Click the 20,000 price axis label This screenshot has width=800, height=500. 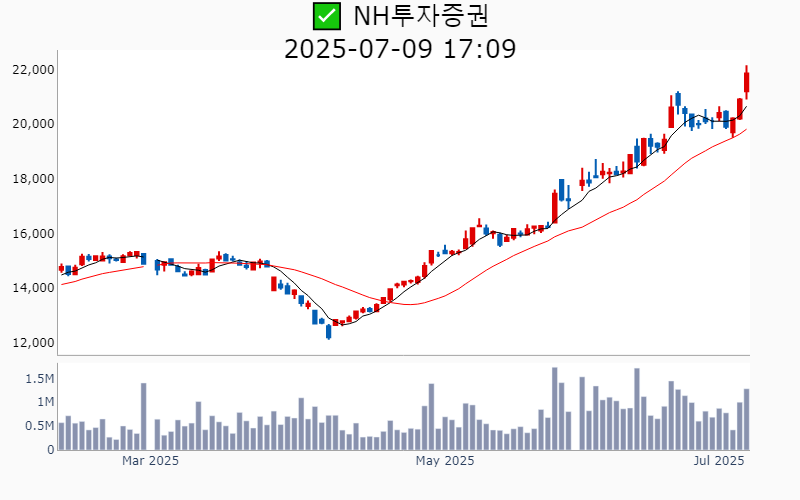[x=33, y=124]
